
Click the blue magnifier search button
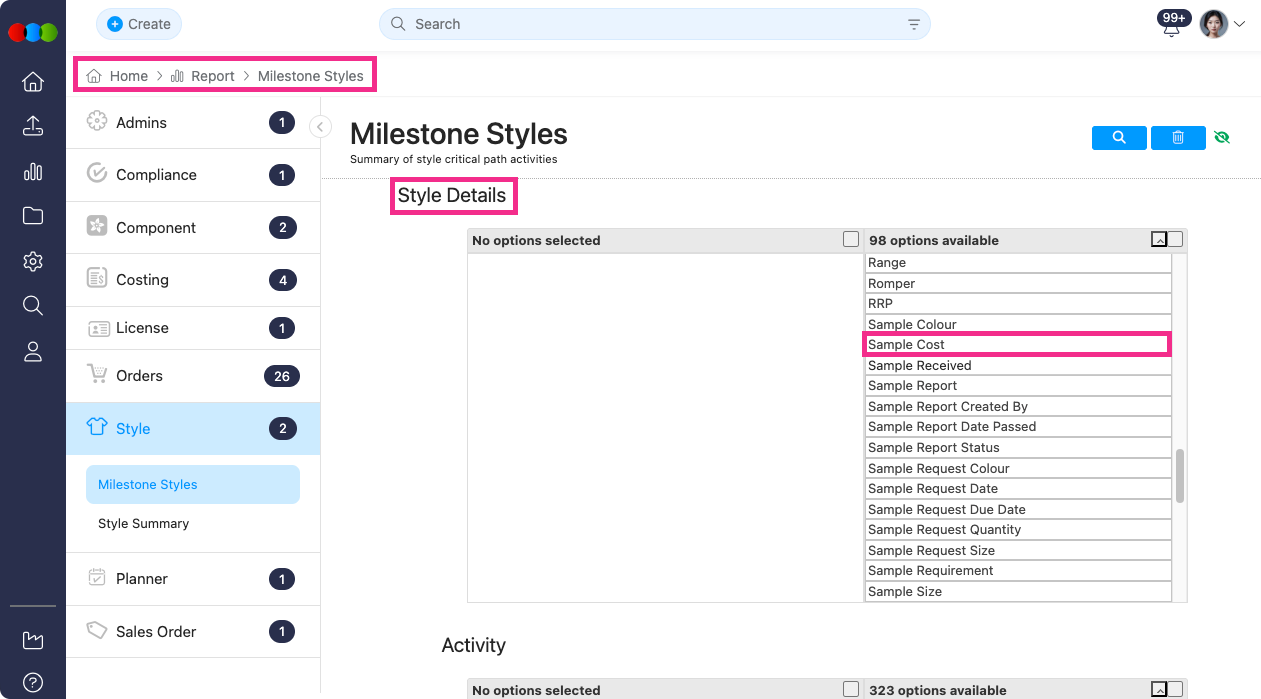point(1119,138)
